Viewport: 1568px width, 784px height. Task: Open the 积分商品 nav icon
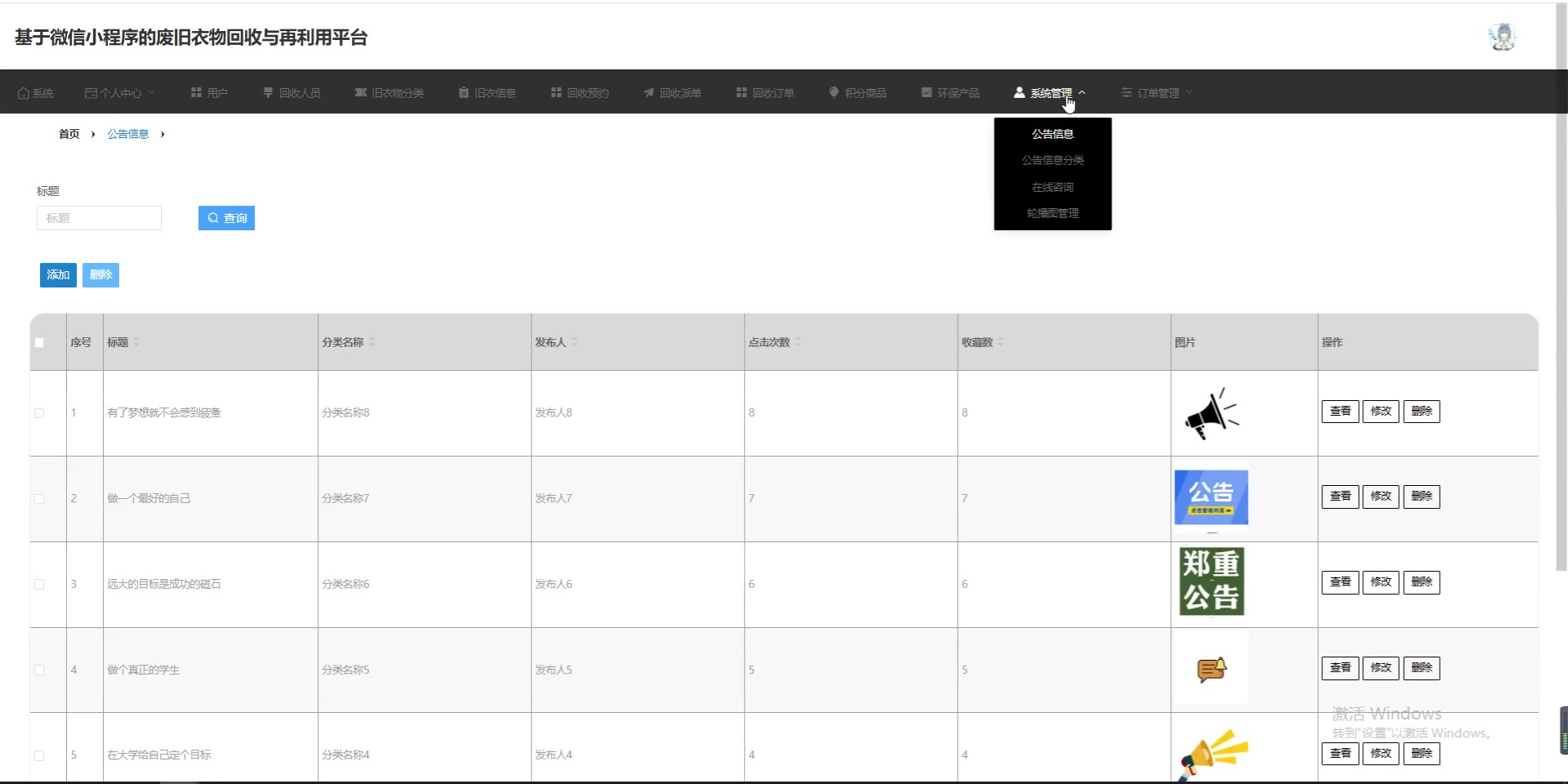(834, 92)
